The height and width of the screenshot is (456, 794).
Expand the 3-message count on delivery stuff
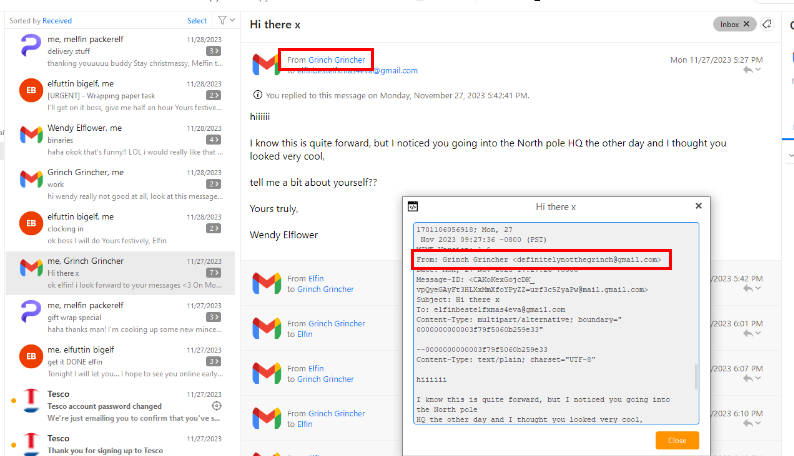point(213,51)
